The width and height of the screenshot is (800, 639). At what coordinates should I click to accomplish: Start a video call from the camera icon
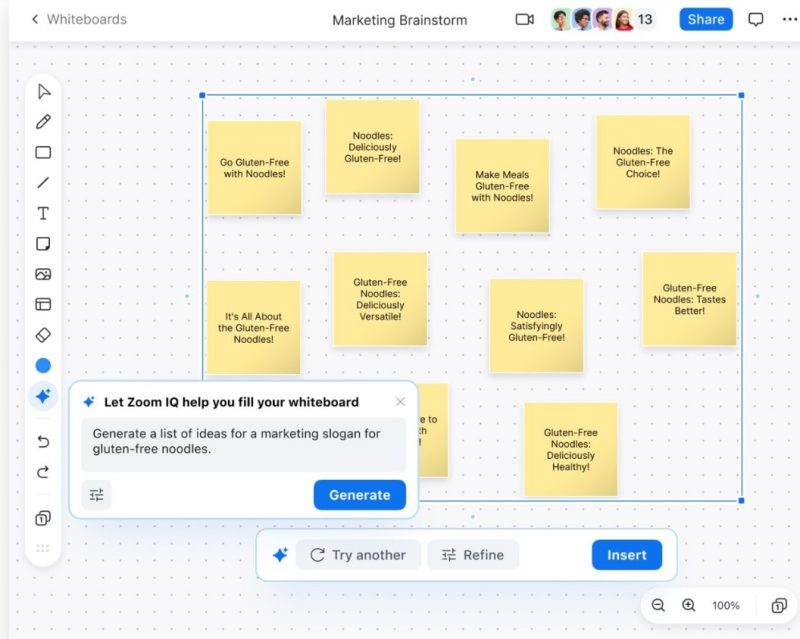point(524,19)
